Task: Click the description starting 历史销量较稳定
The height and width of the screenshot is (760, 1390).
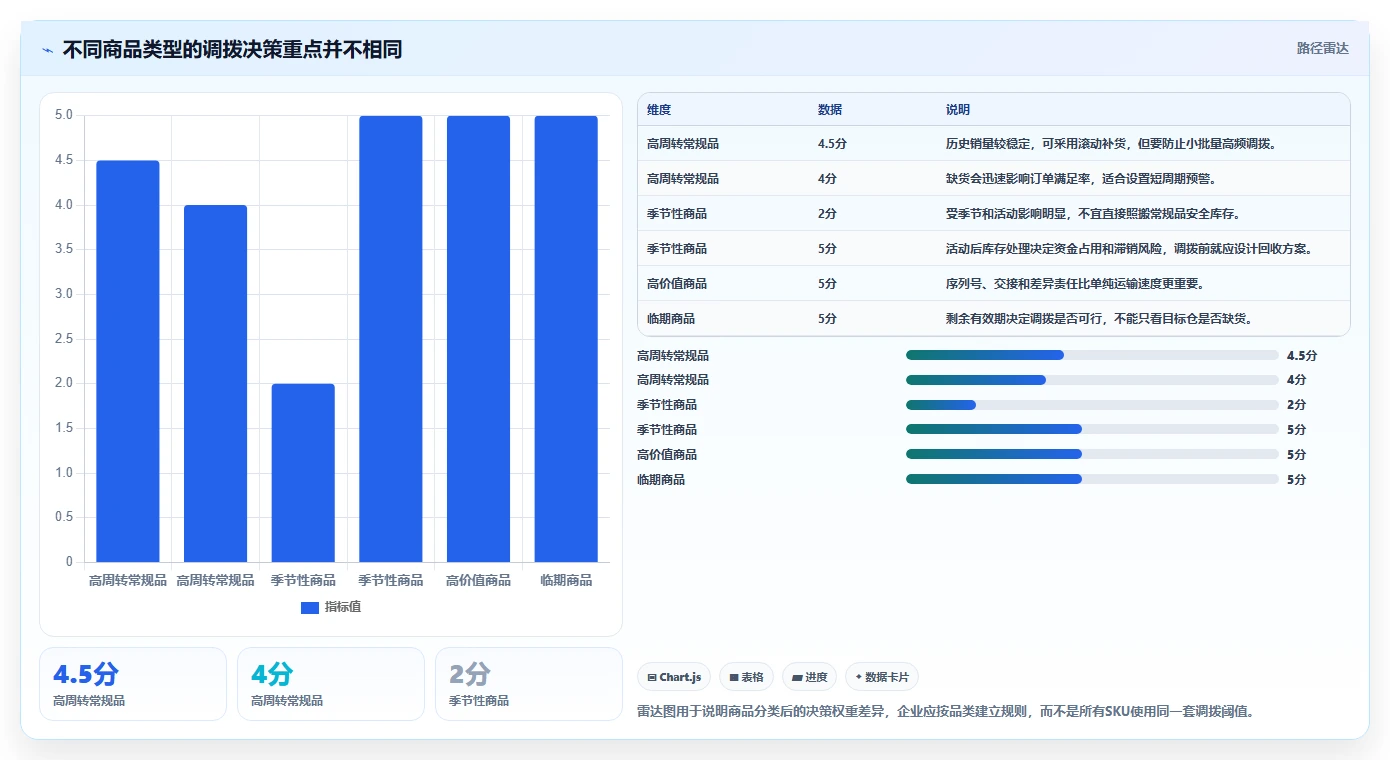Action: pos(1110,144)
